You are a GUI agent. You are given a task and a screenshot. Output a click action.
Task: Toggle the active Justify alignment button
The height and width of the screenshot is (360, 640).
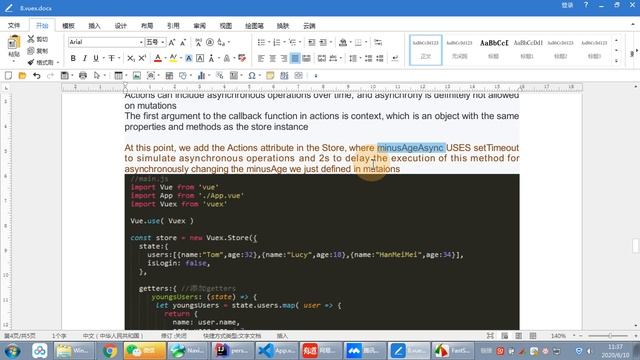coord(295,58)
